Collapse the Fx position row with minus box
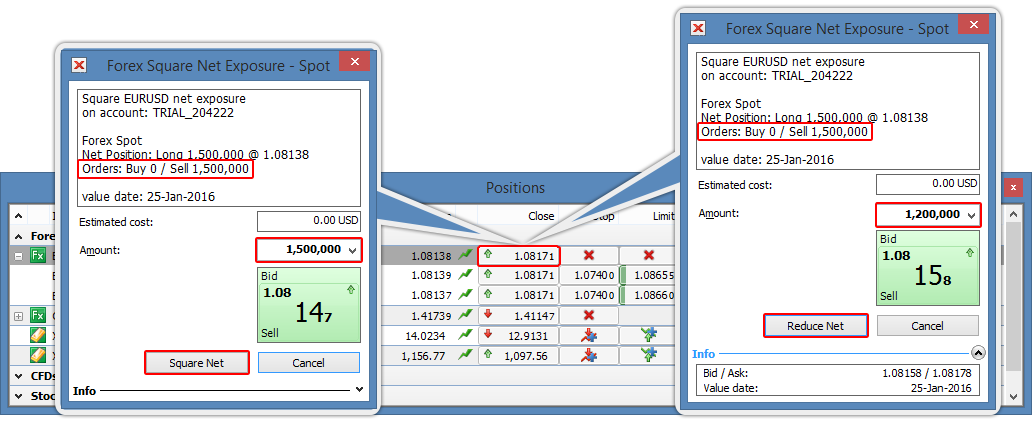Screen dimensions: 1032x424 pos(17,256)
